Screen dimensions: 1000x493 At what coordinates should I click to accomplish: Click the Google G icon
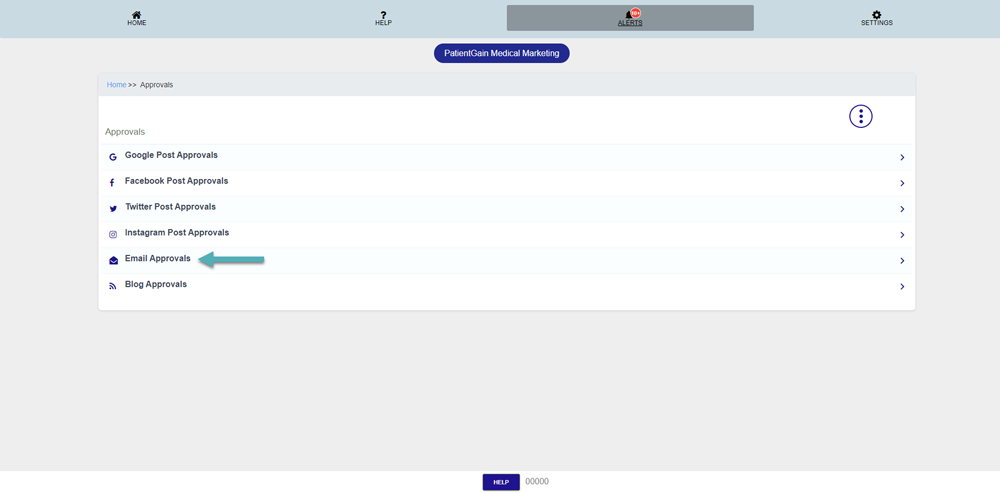tap(113, 157)
